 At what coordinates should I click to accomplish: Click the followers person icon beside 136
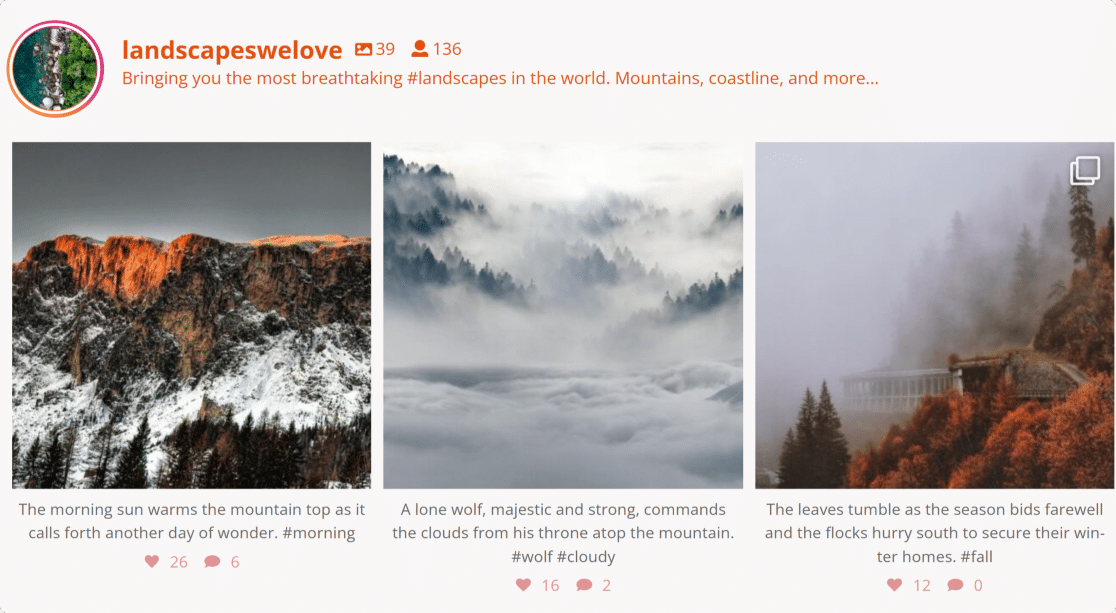click(x=420, y=48)
